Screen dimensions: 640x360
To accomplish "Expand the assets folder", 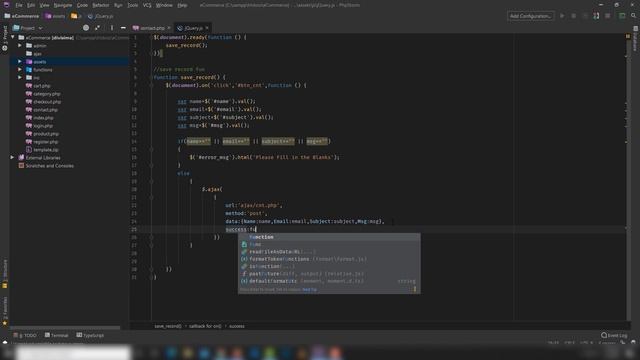I will pyautogui.click(x=20, y=62).
